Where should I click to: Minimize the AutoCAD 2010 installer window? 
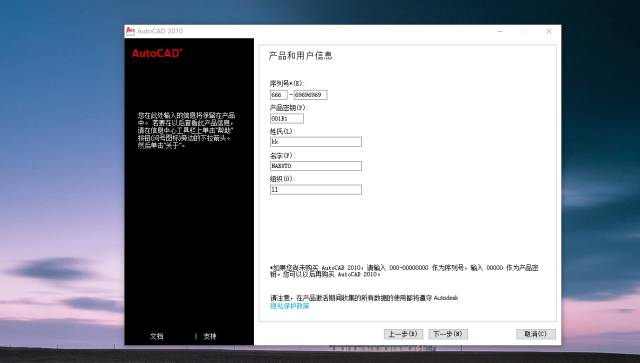[x=500, y=31]
